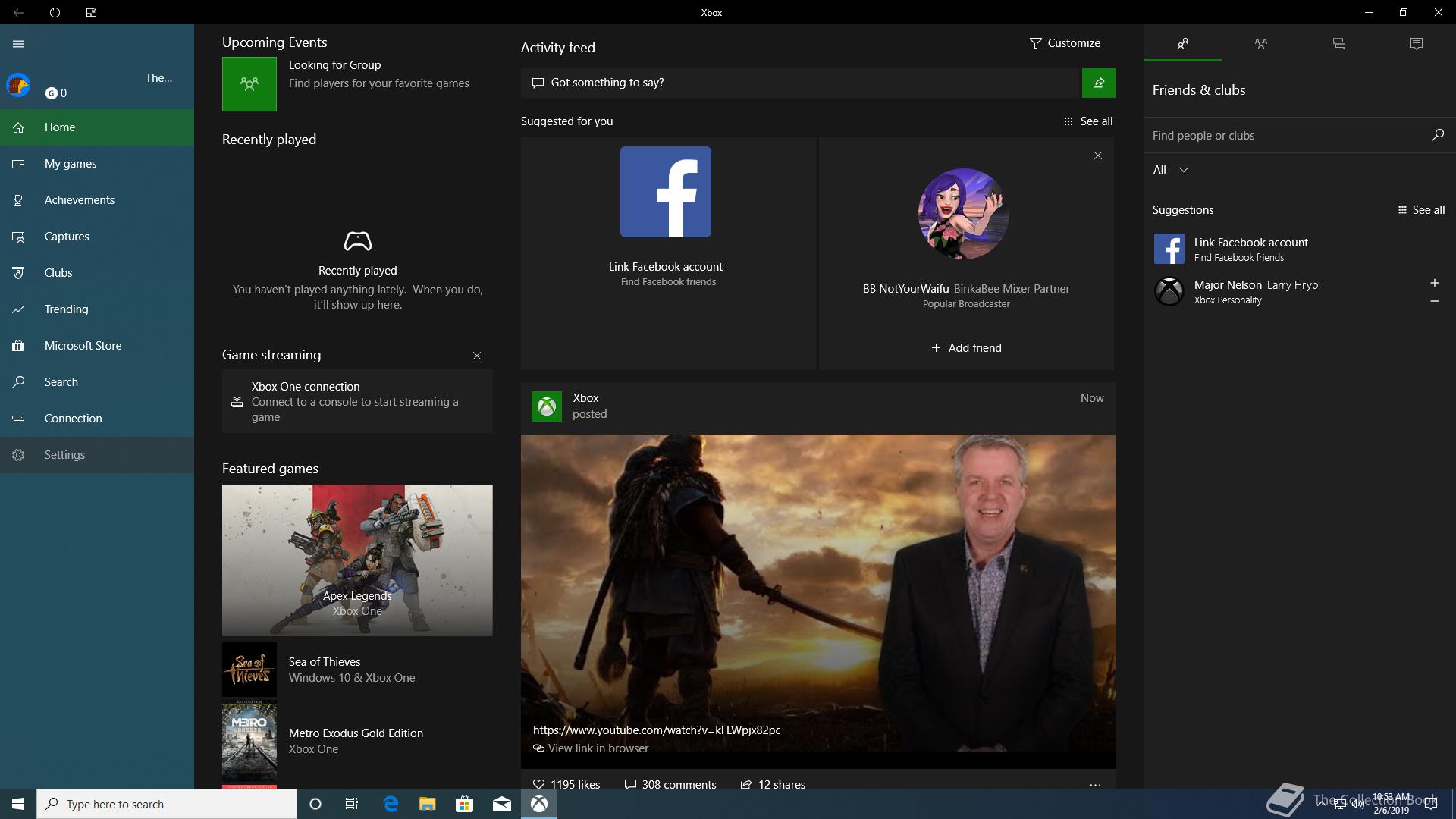Click Customize activity feed filter
This screenshot has width=1456, height=819.
coord(1065,43)
